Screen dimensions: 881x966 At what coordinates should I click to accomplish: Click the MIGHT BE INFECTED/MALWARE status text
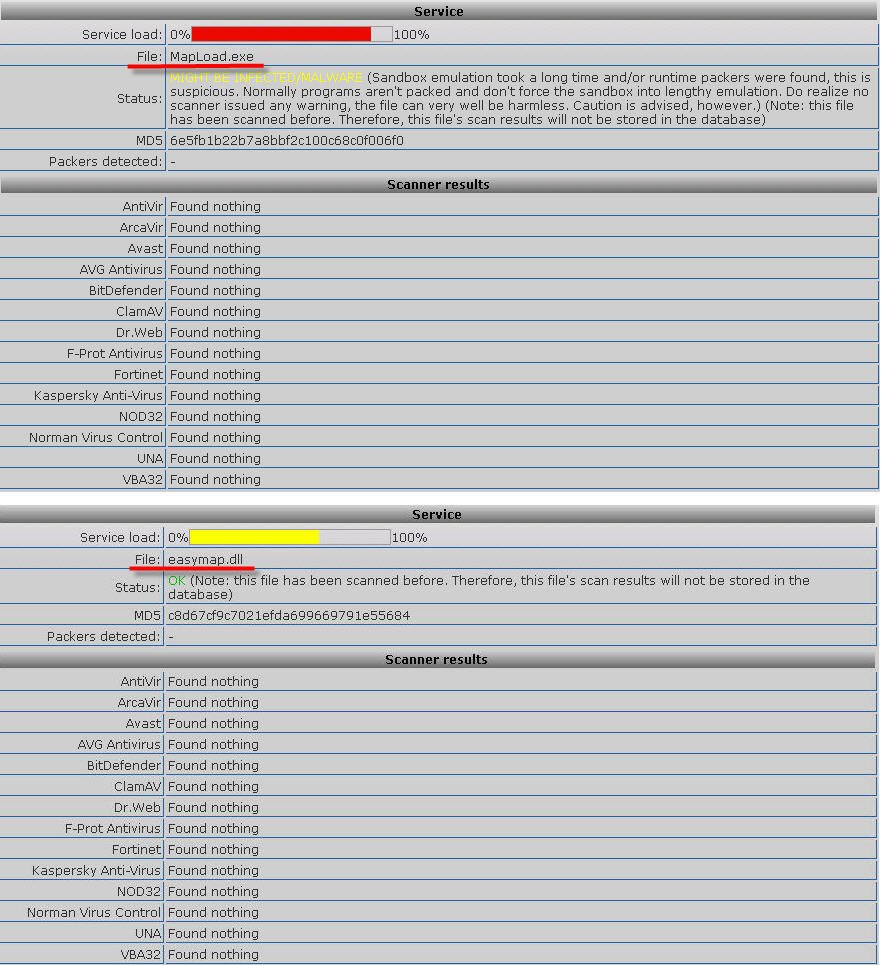click(266, 78)
